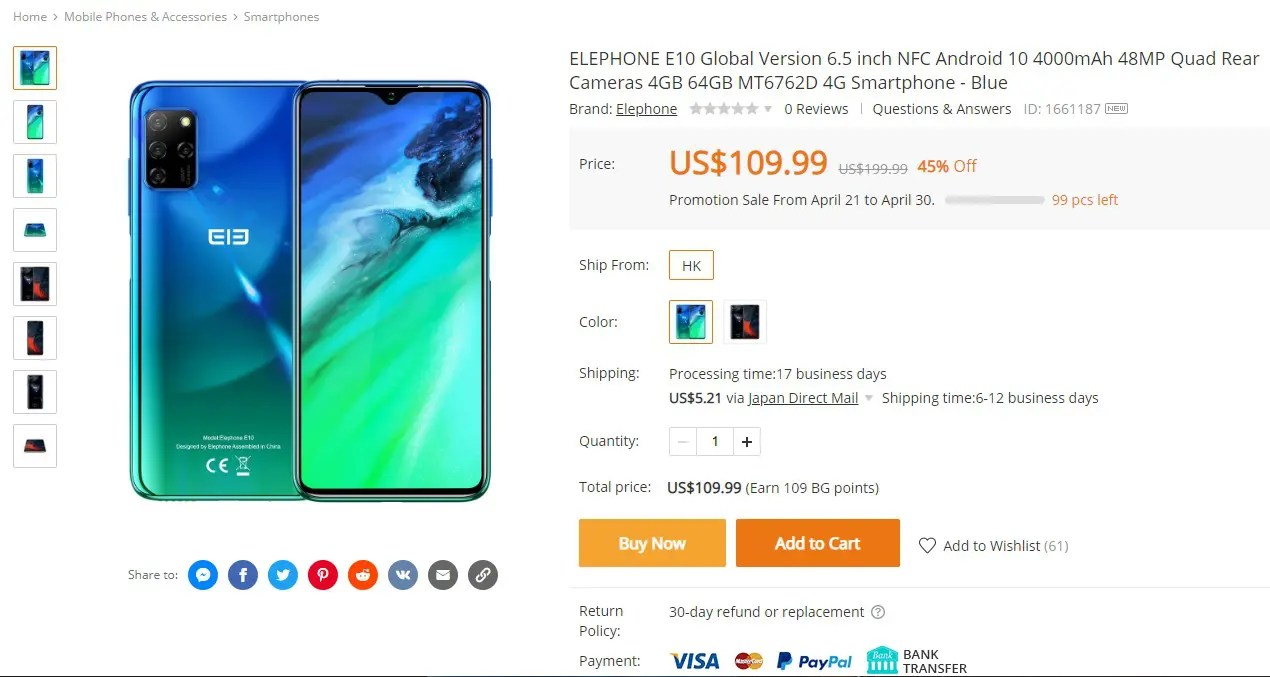
Task: Choose the blue color variant
Action: pos(691,322)
